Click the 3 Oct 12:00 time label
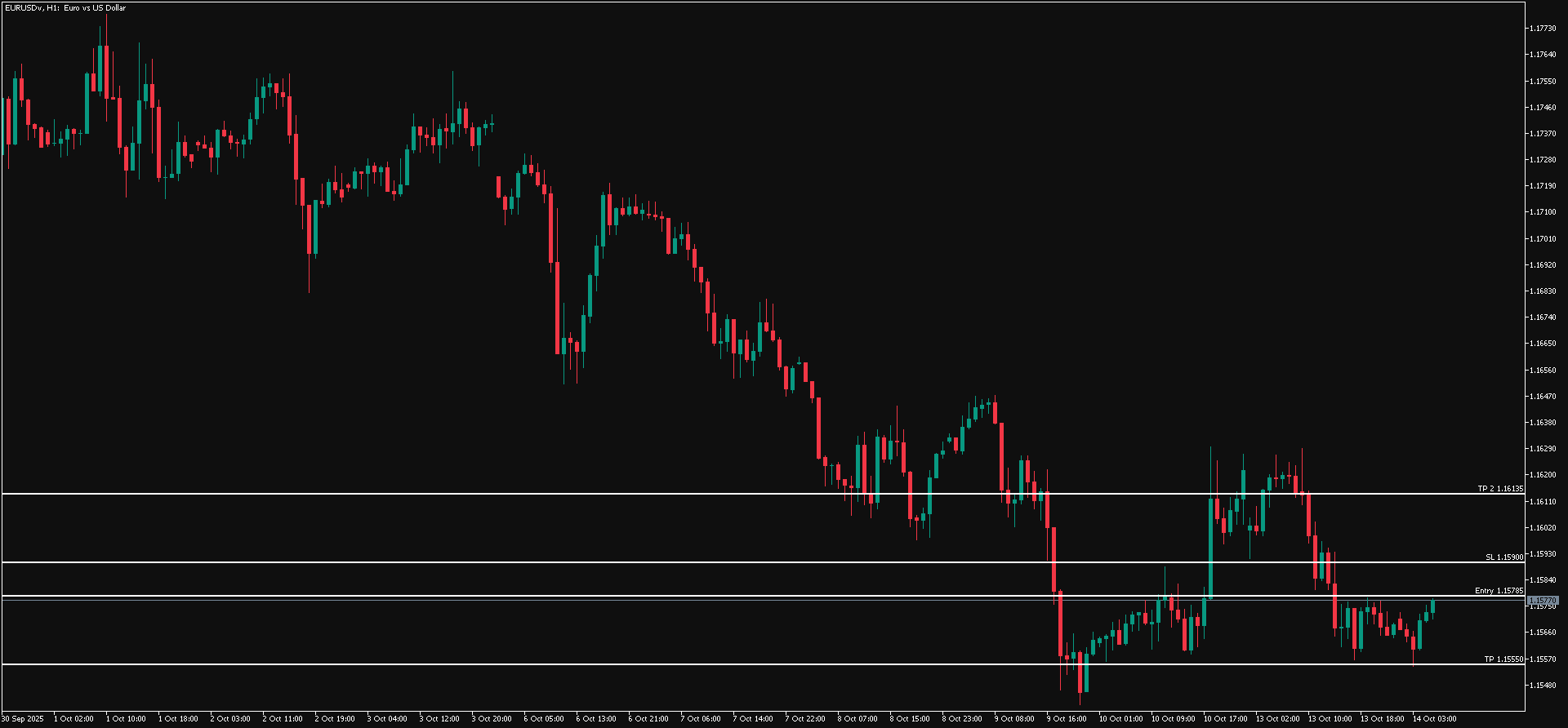Image resolution: width=1568 pixels, height=728 pixels. click(439, 719)
